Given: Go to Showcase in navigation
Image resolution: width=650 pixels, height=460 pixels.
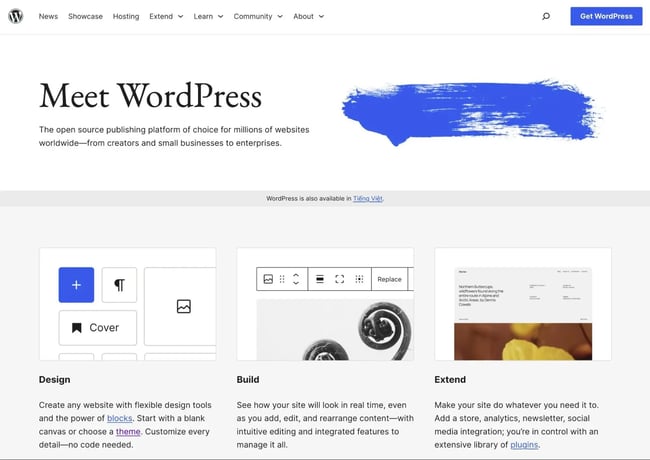Looking at the screenshot, I should [85, 16].
